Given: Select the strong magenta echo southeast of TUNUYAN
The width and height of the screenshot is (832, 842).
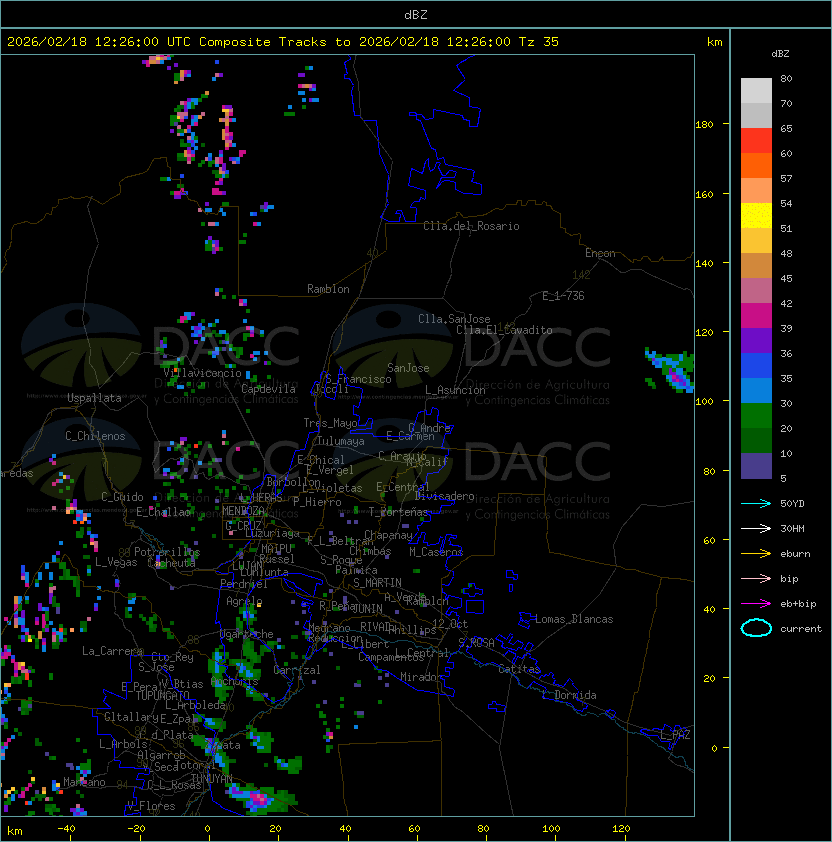Looking at the screenshot, I should click(x=258, y=798).
